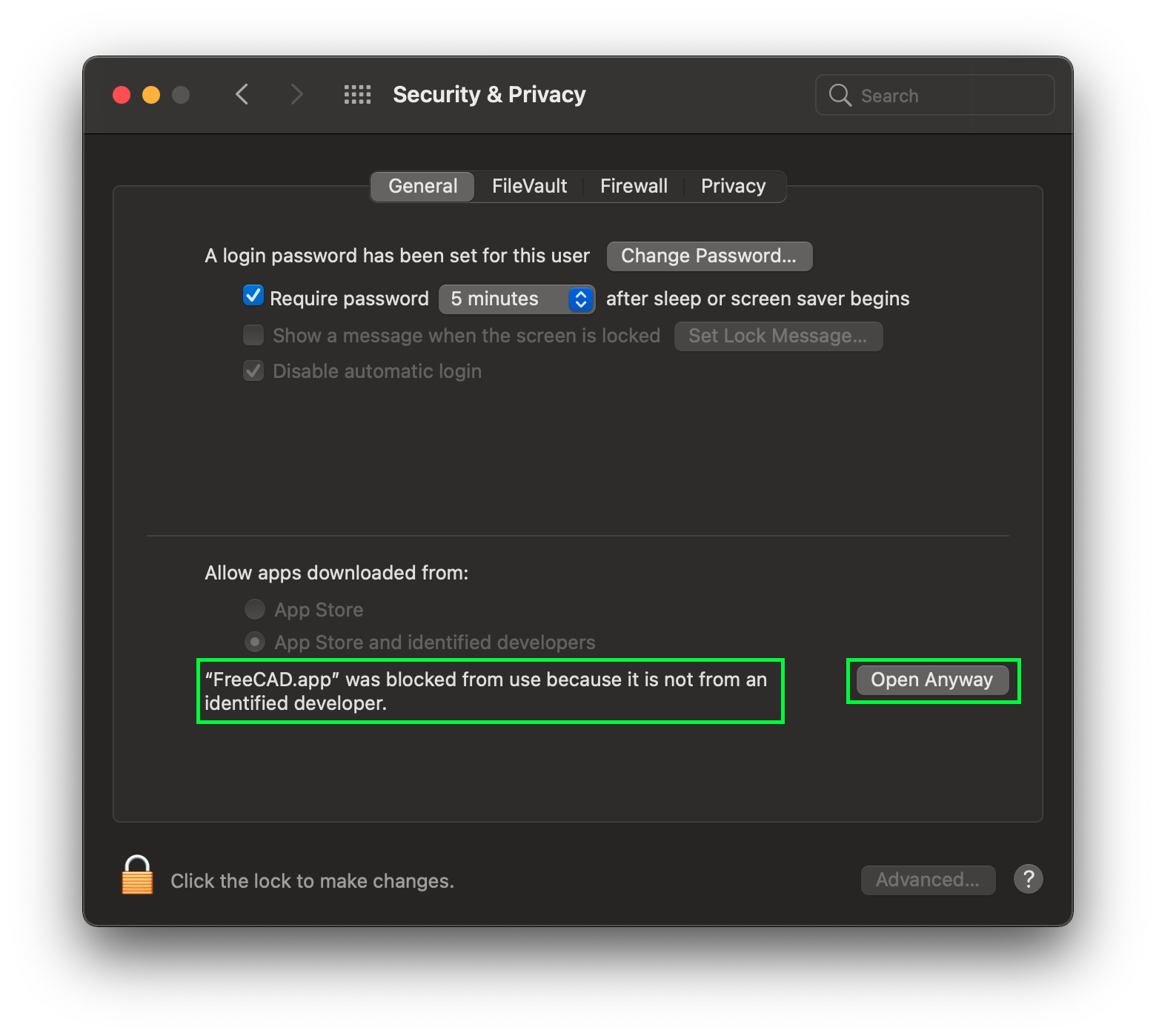
Task: Click Open Anyway for FreeCAD.app
Action: [x=932, y=680]
